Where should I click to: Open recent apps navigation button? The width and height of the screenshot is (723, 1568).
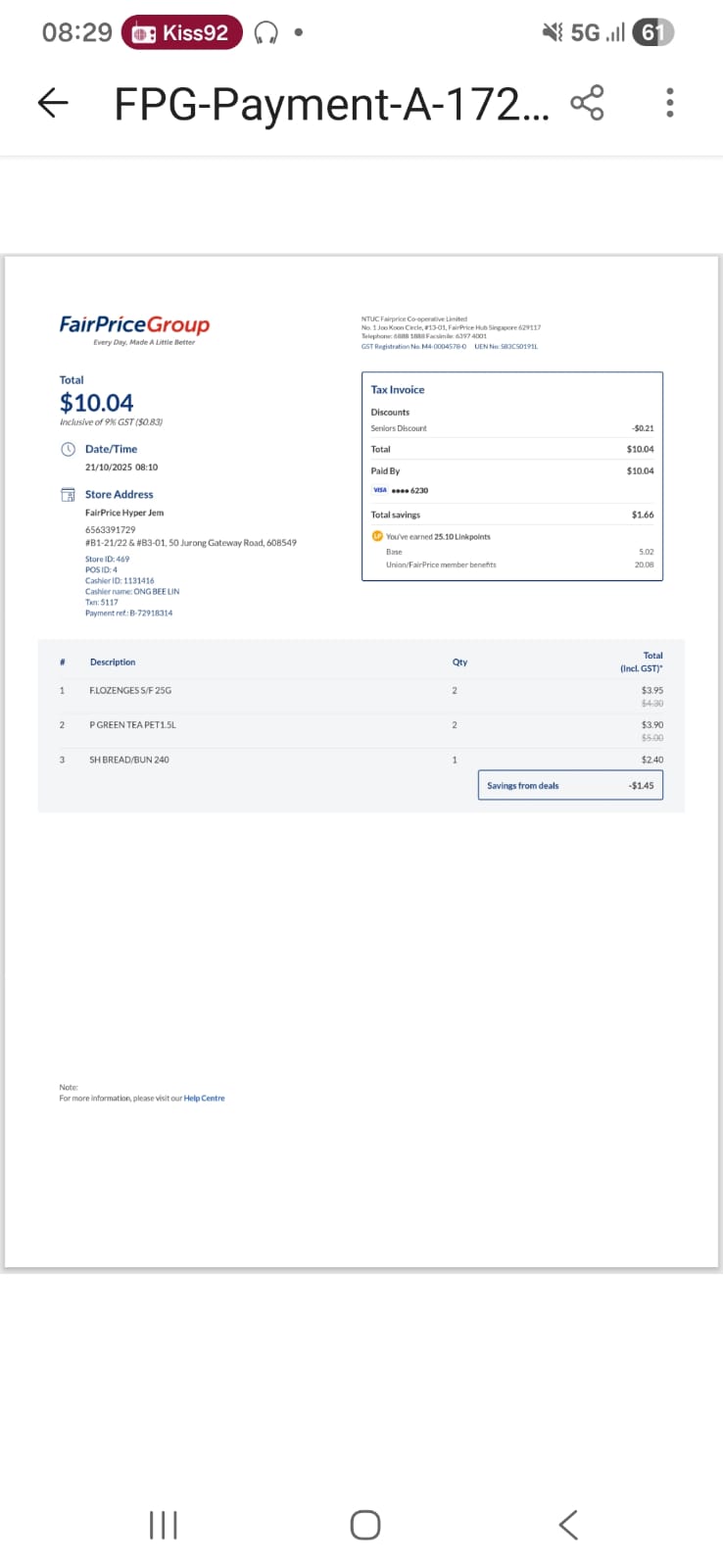pyautogui.click(x=163, y=1525)
